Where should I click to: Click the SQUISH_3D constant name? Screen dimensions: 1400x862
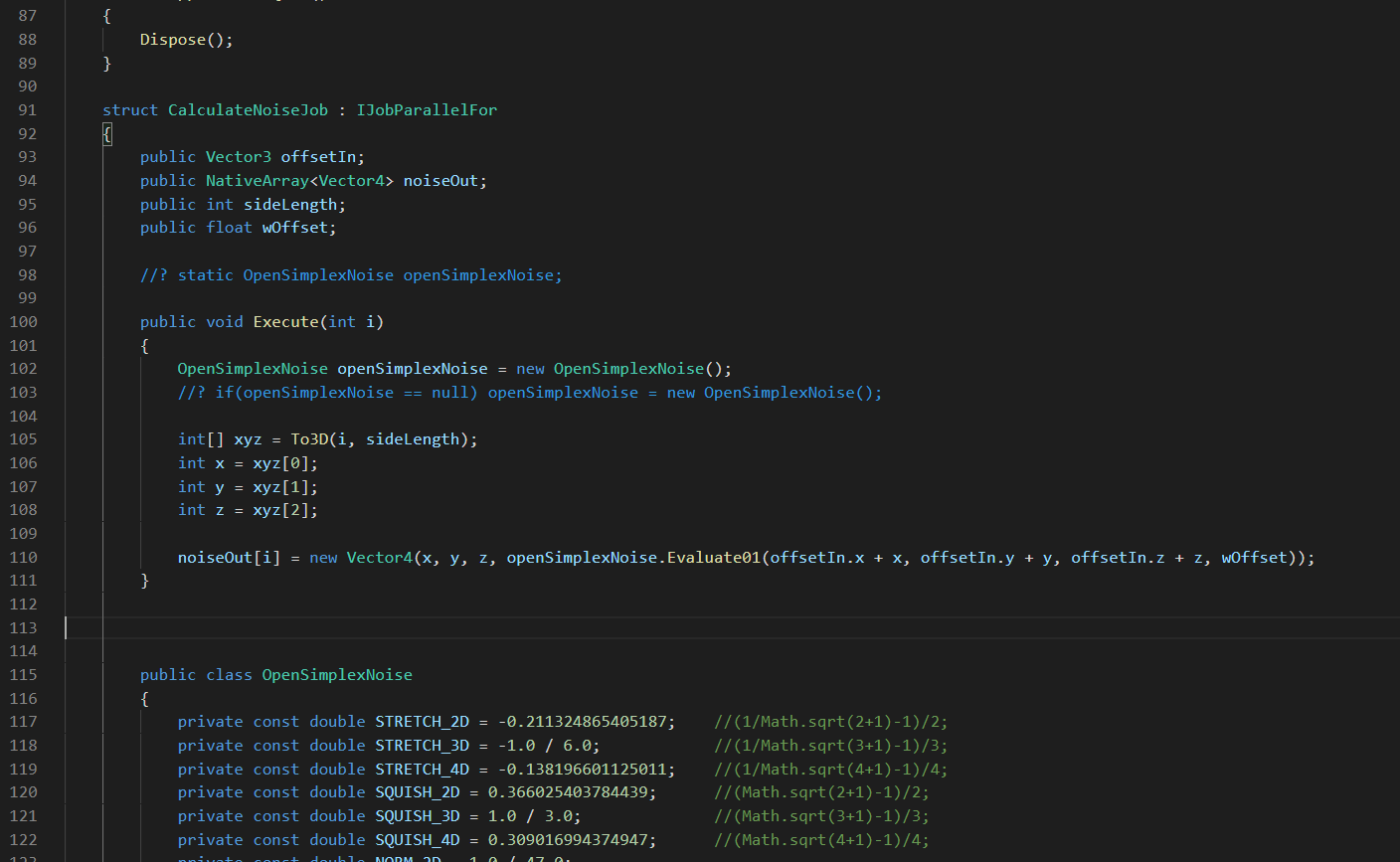(418, 816)
